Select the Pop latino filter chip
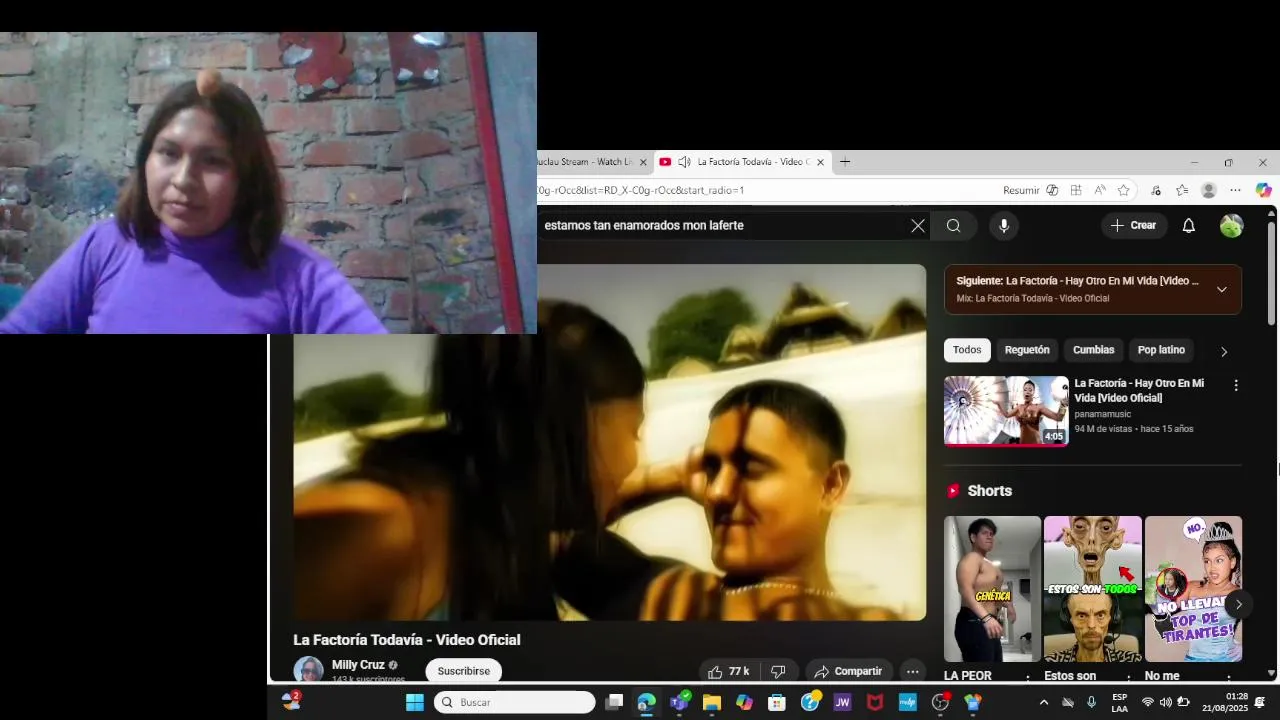The width and height of the screenshot is (1280, 720). point(1161,350)
